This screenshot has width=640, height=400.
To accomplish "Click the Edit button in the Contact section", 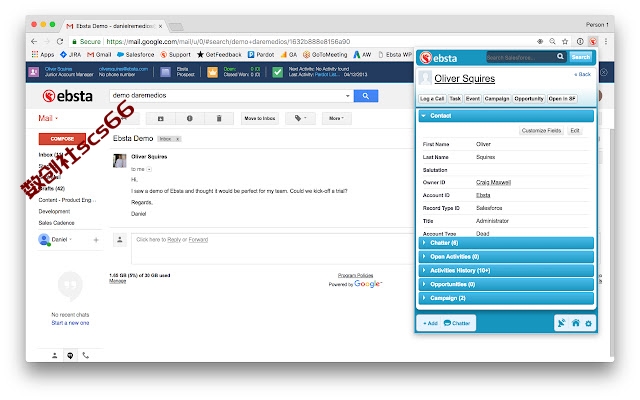I will click(x=575, y=131).
